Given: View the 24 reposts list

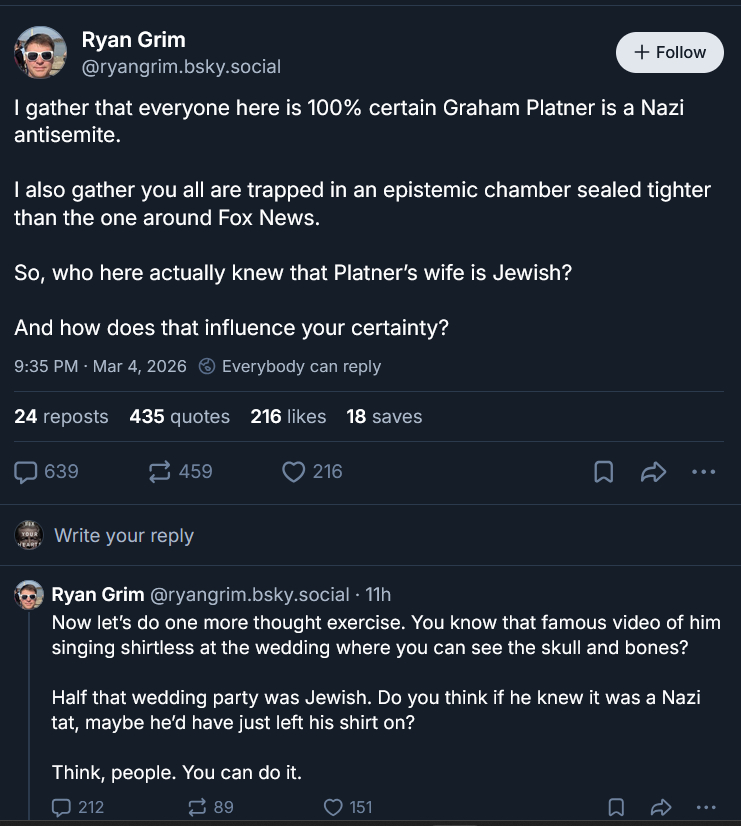Looking at the screenshot, I should tap(61, 417).
